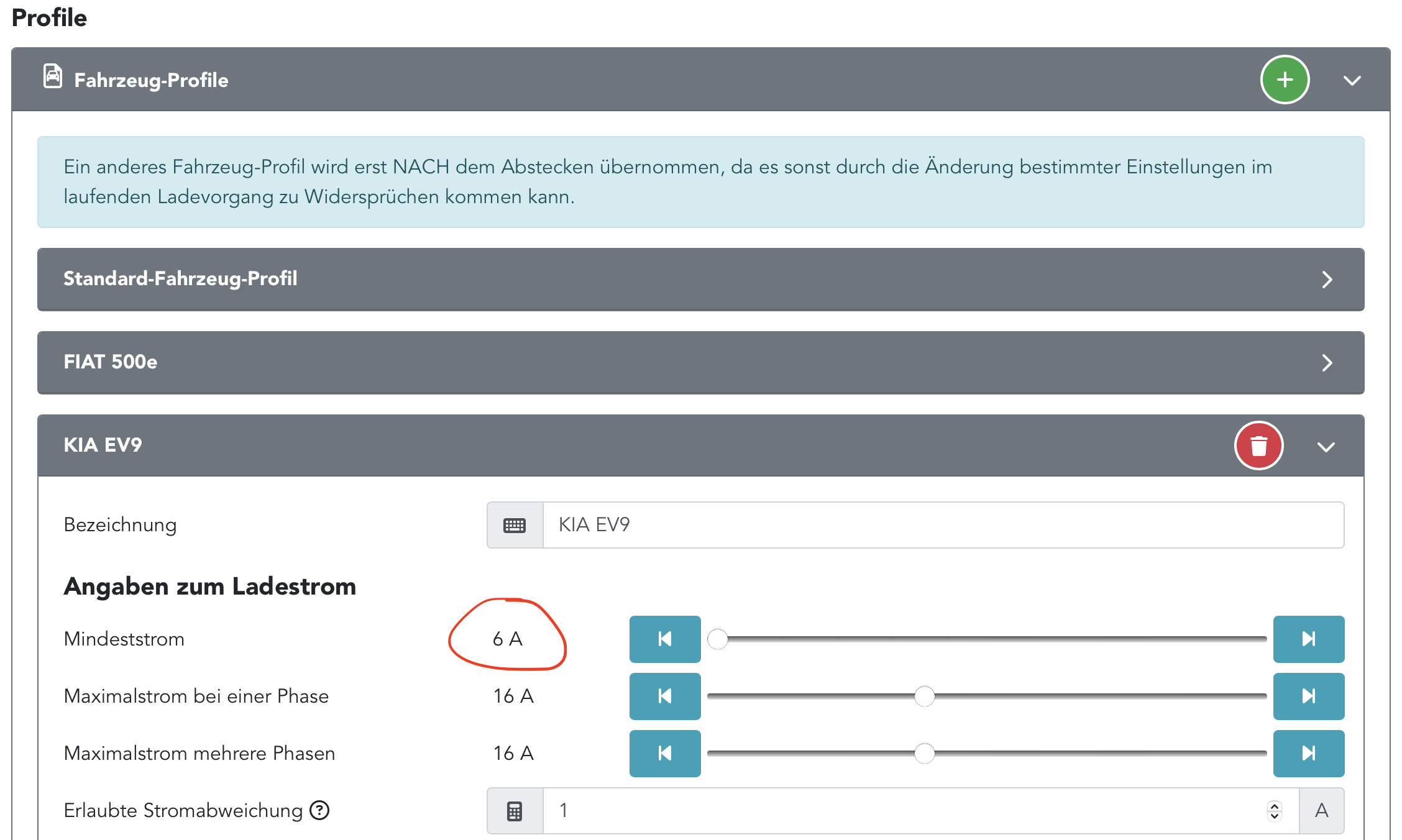Delete the KIA EV9 profile
The image size is (1402, 840).
[1258, 445]
